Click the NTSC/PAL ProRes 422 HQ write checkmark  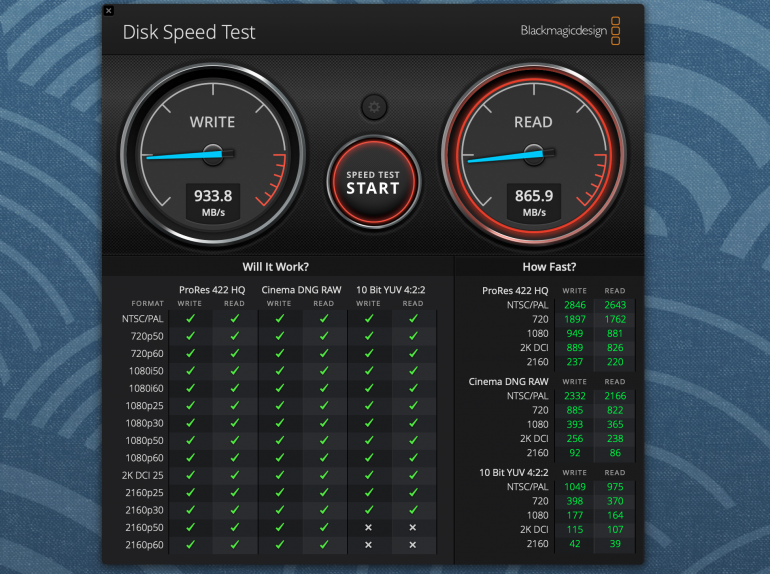(190, 319)
